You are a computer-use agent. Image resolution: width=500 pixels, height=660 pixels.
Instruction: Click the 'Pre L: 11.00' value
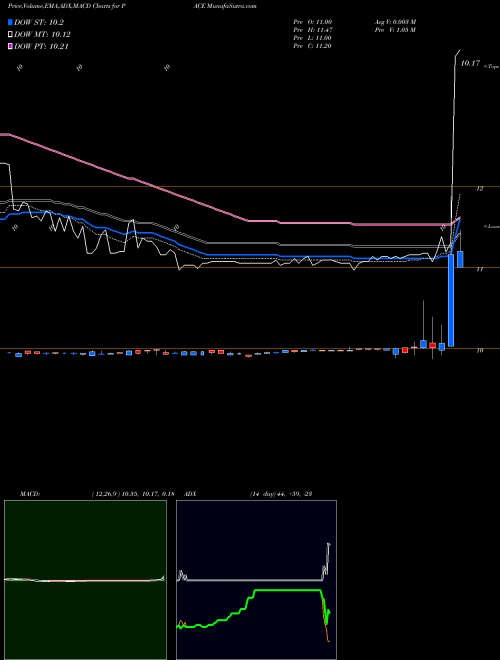click(312, 38)
